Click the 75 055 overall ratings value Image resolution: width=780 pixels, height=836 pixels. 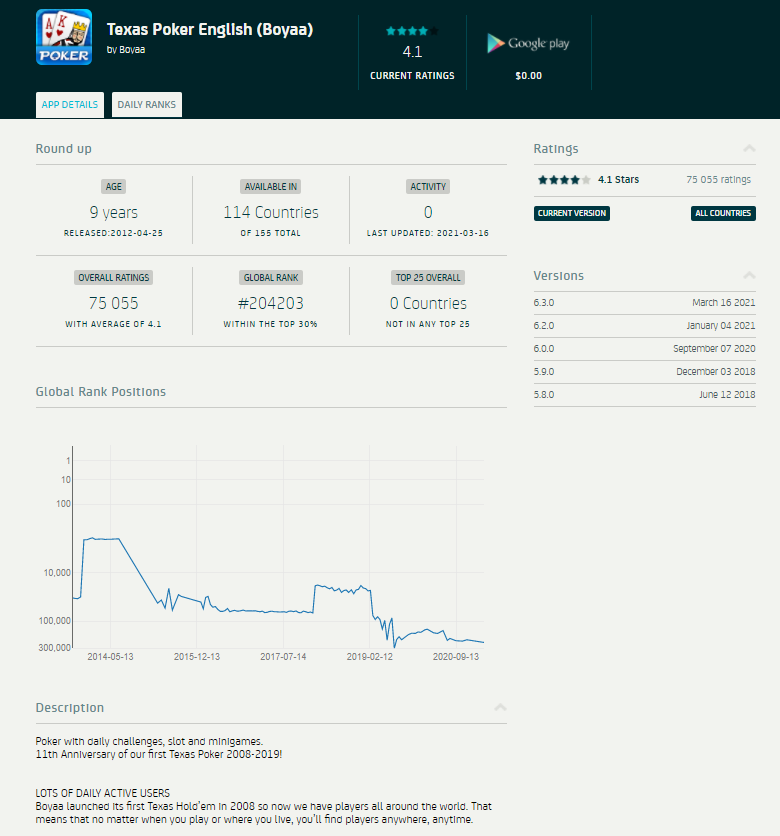pos(114,303)
